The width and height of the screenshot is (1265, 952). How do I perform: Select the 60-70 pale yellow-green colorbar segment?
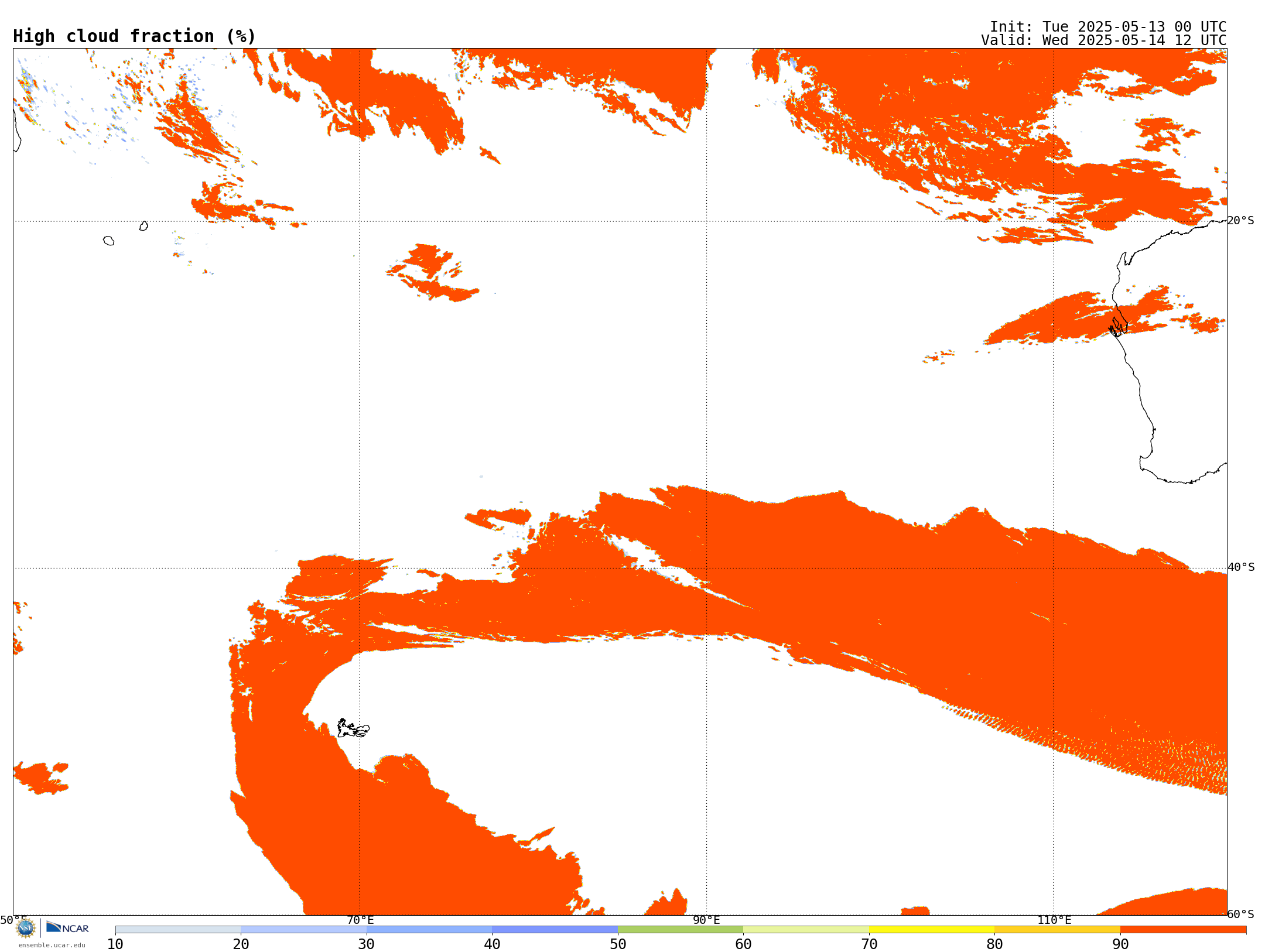(806, 930)
